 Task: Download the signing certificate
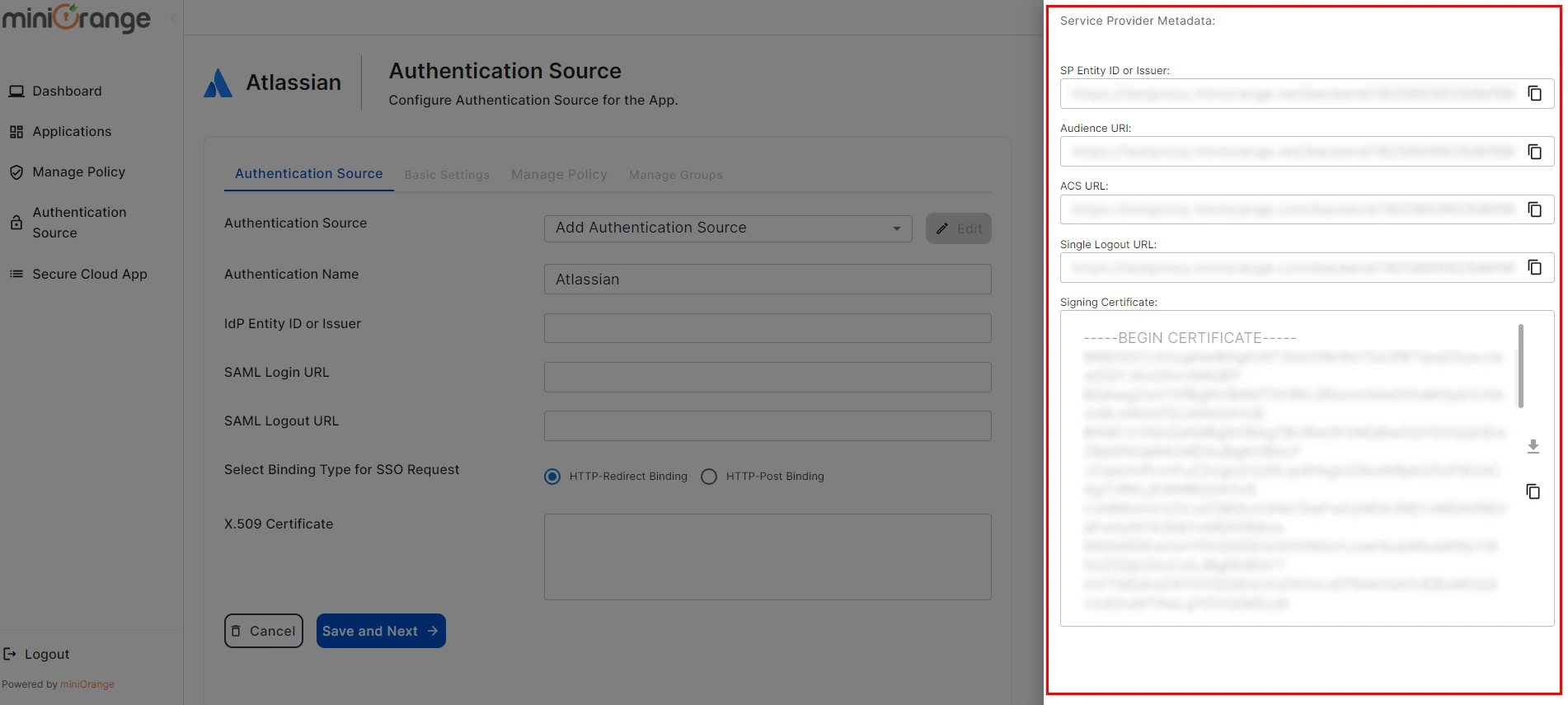click(1533, 446)
